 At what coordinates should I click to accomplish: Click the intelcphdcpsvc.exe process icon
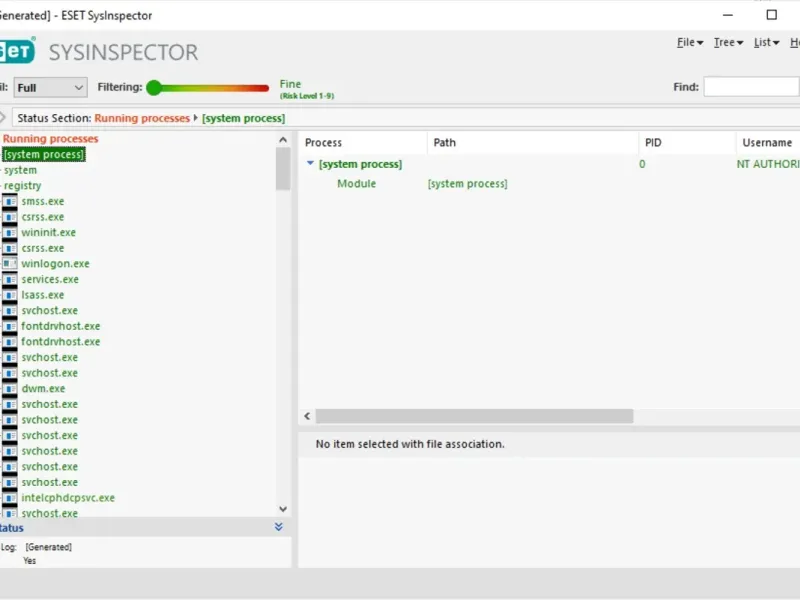click(10, 498)
